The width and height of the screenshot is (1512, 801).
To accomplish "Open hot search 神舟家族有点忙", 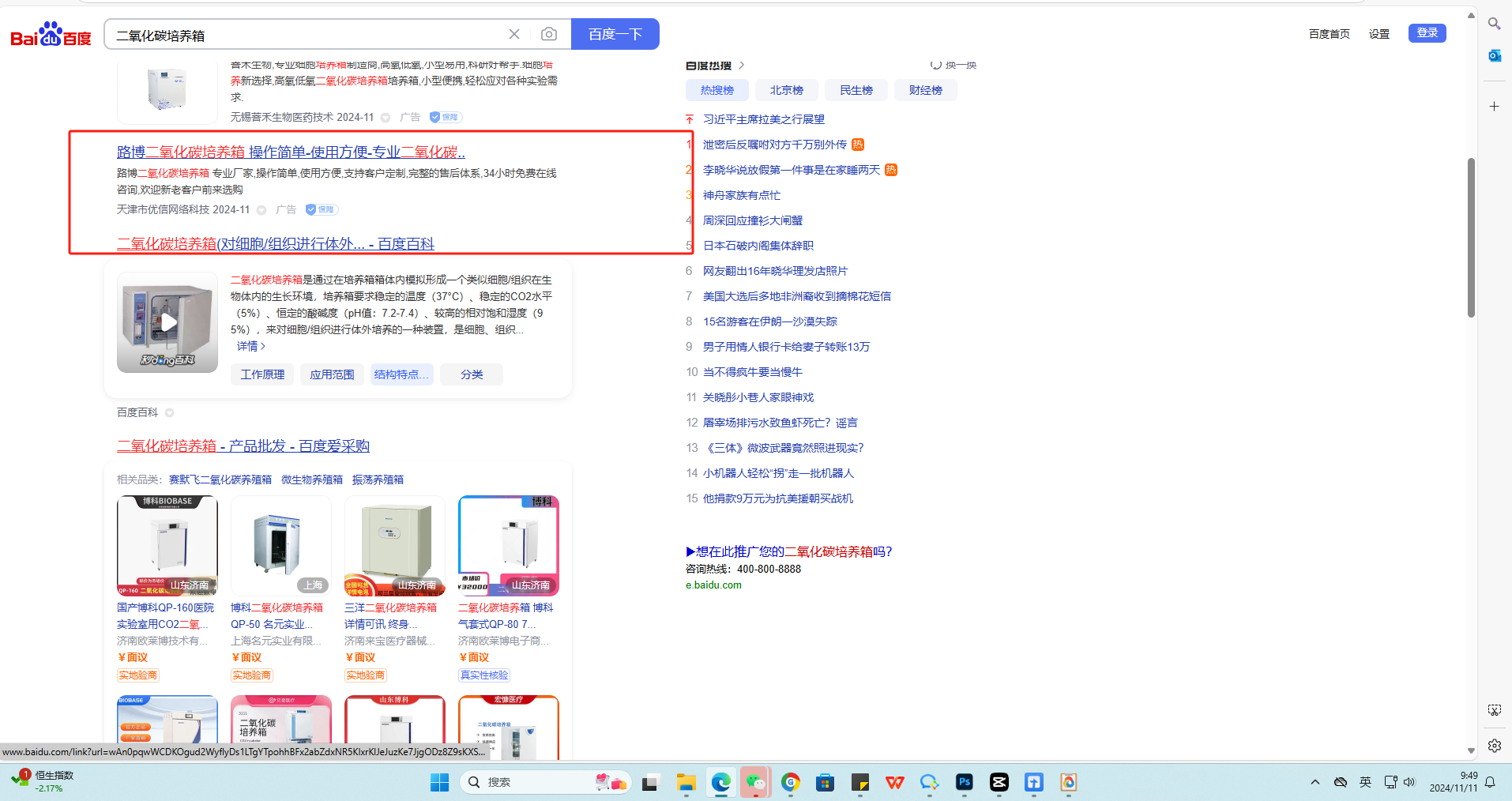I will pyautogui.click(x=742, y=195).
